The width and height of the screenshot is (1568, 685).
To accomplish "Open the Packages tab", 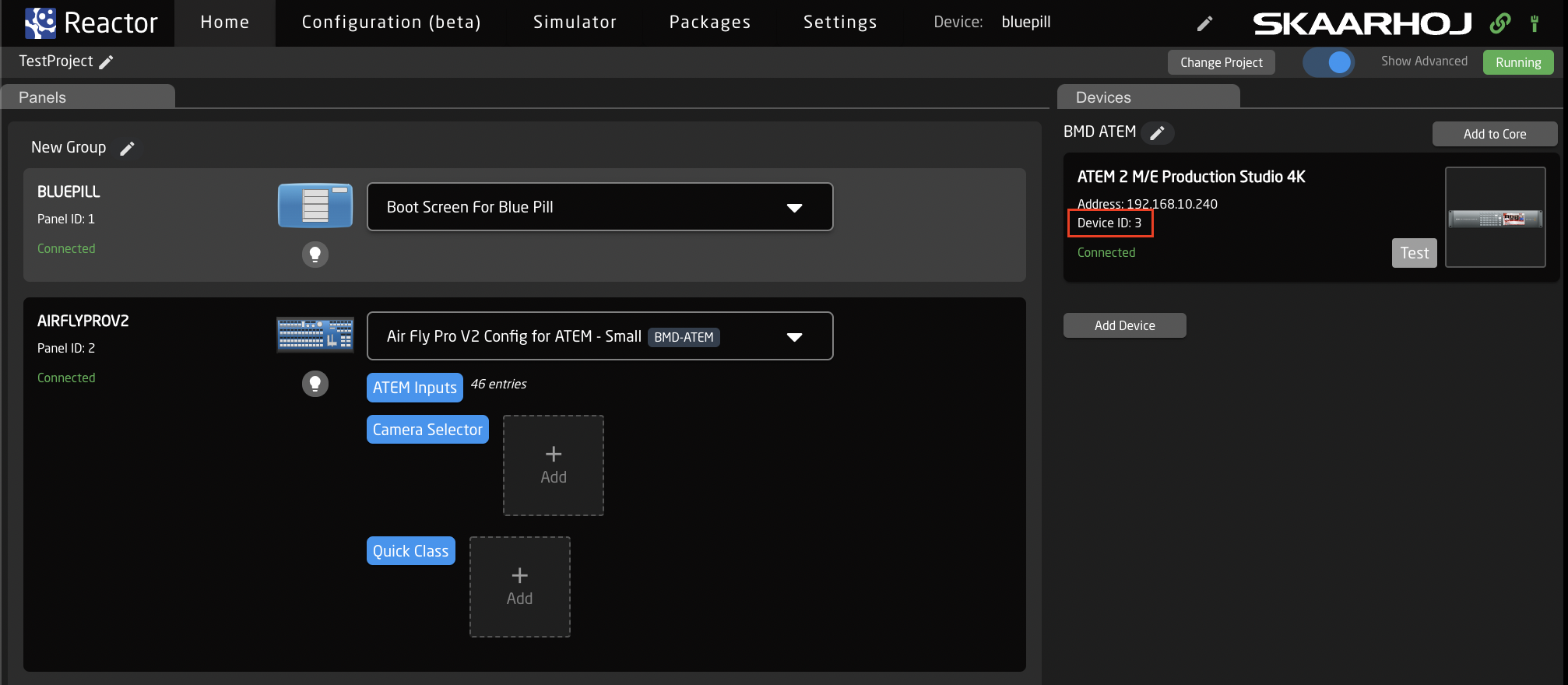I will pos(710,23).
